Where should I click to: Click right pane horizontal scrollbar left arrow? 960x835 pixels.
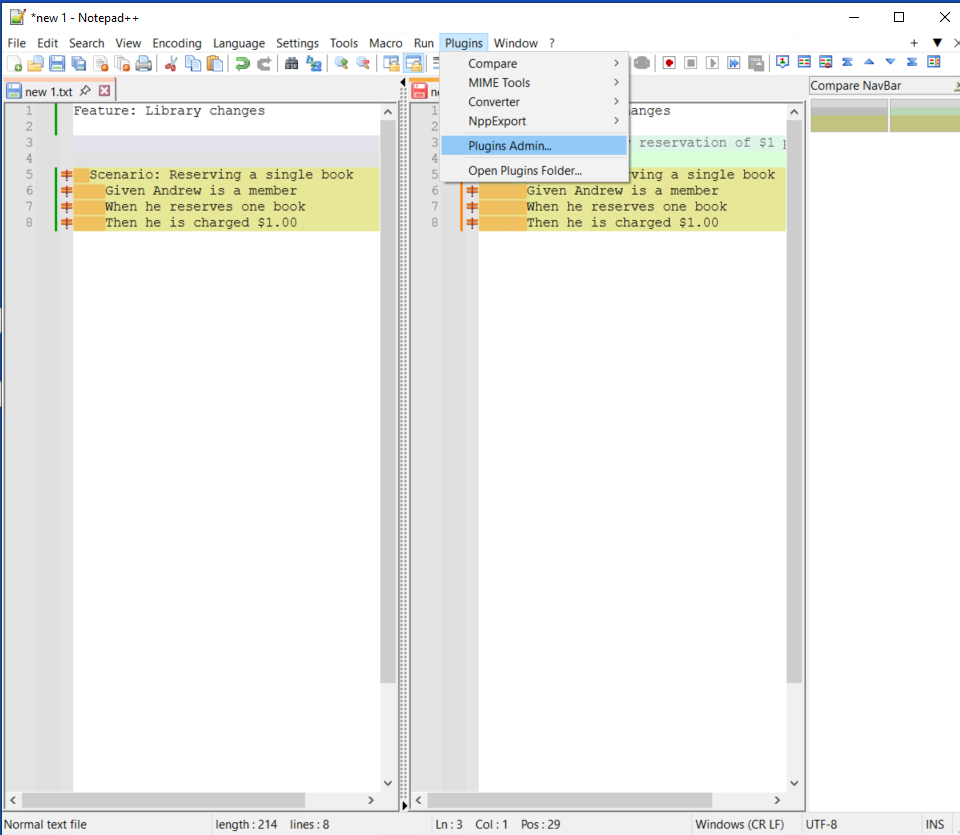[x=419, y=800]
